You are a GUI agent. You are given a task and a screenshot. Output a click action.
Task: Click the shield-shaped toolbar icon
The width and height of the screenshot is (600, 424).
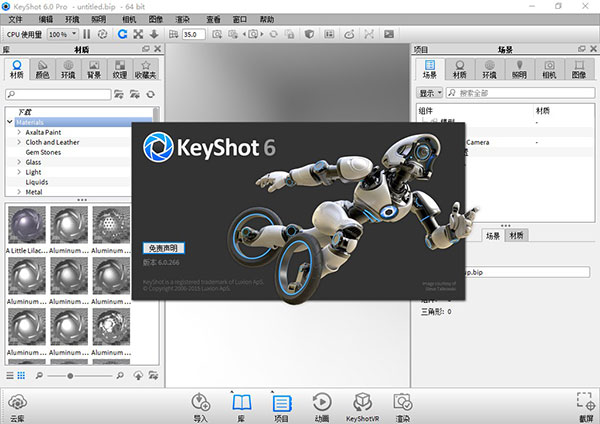click(x=309, y=34)
